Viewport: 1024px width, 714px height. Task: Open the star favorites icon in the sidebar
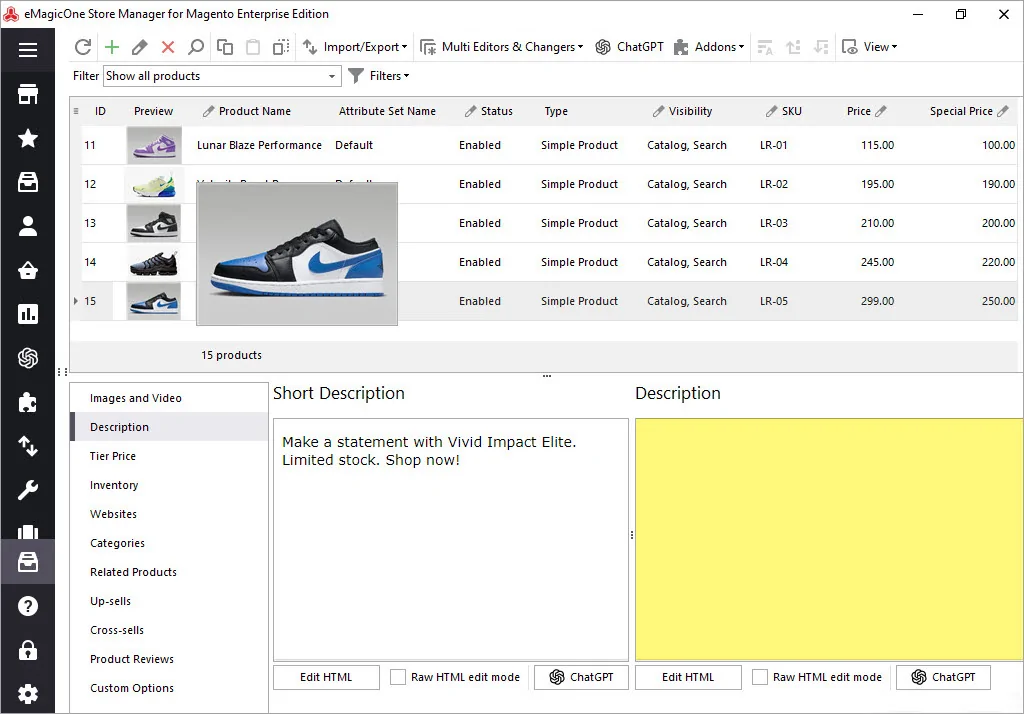(27, 138)
